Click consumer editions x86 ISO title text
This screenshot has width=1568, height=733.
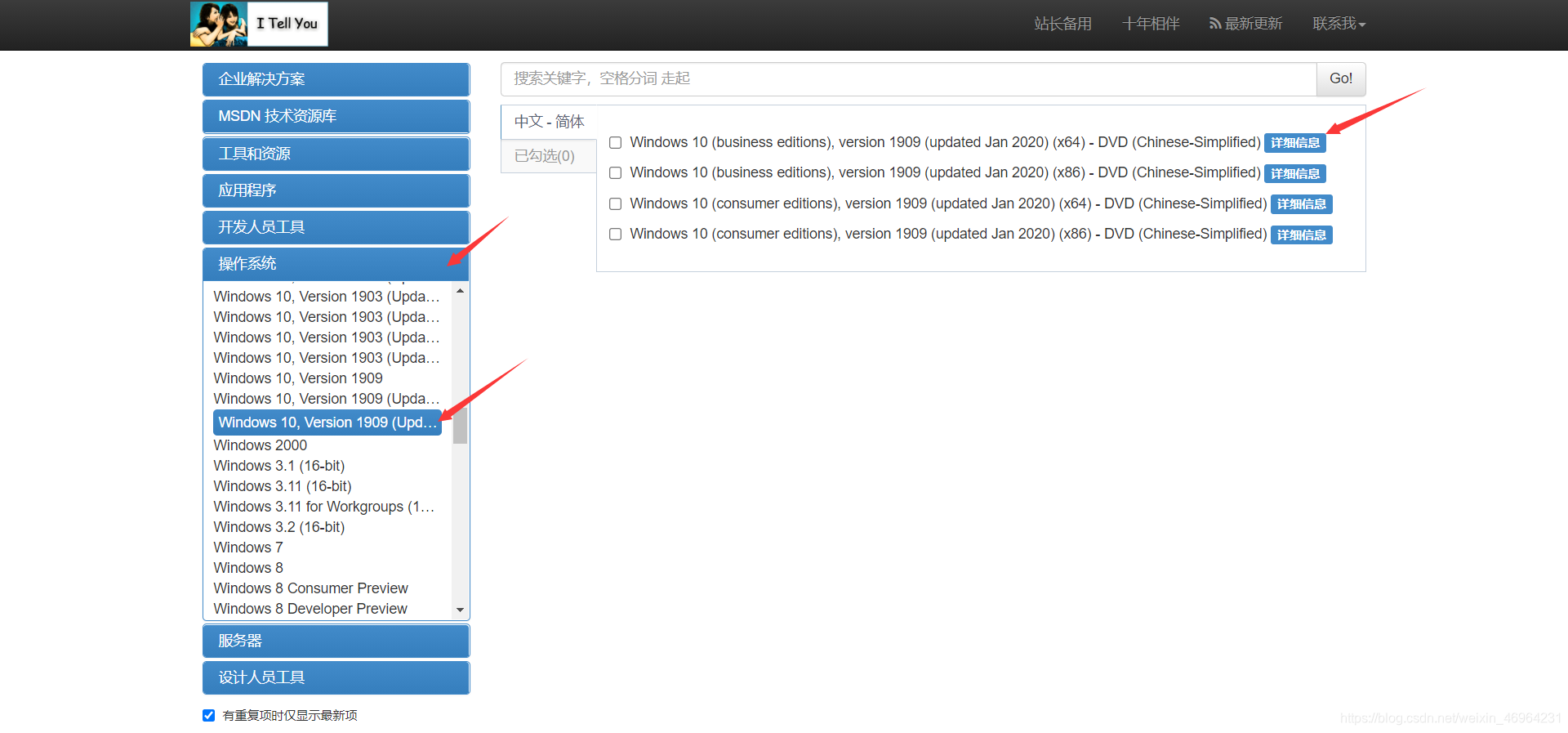(x=948, y=234)
